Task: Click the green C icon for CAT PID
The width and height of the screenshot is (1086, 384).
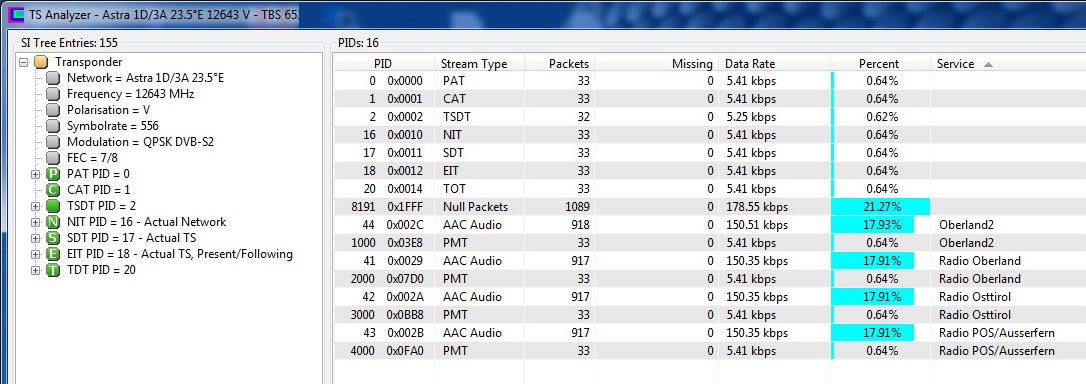Action: [53, 190]
